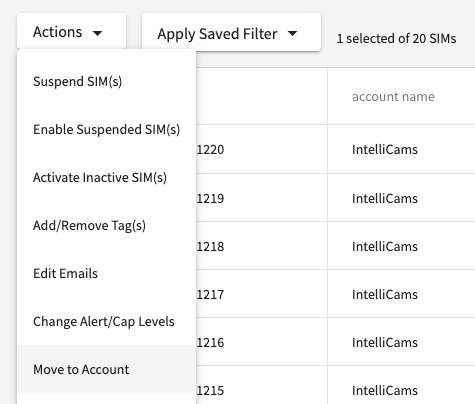Click the Actions dropdown arrow icon
475x404 pixels.
(x=98, y=33)
